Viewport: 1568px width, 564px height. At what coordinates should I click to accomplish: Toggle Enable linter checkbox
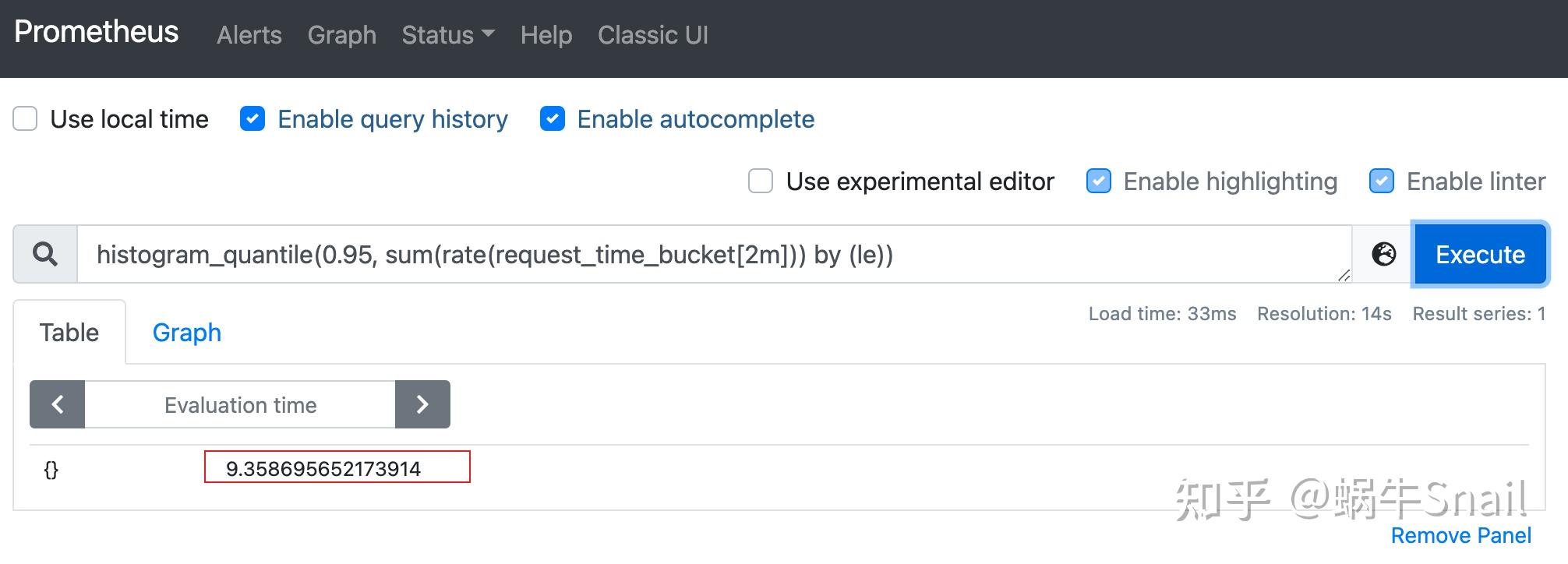pyautogui.click(x=1382, y=182)
